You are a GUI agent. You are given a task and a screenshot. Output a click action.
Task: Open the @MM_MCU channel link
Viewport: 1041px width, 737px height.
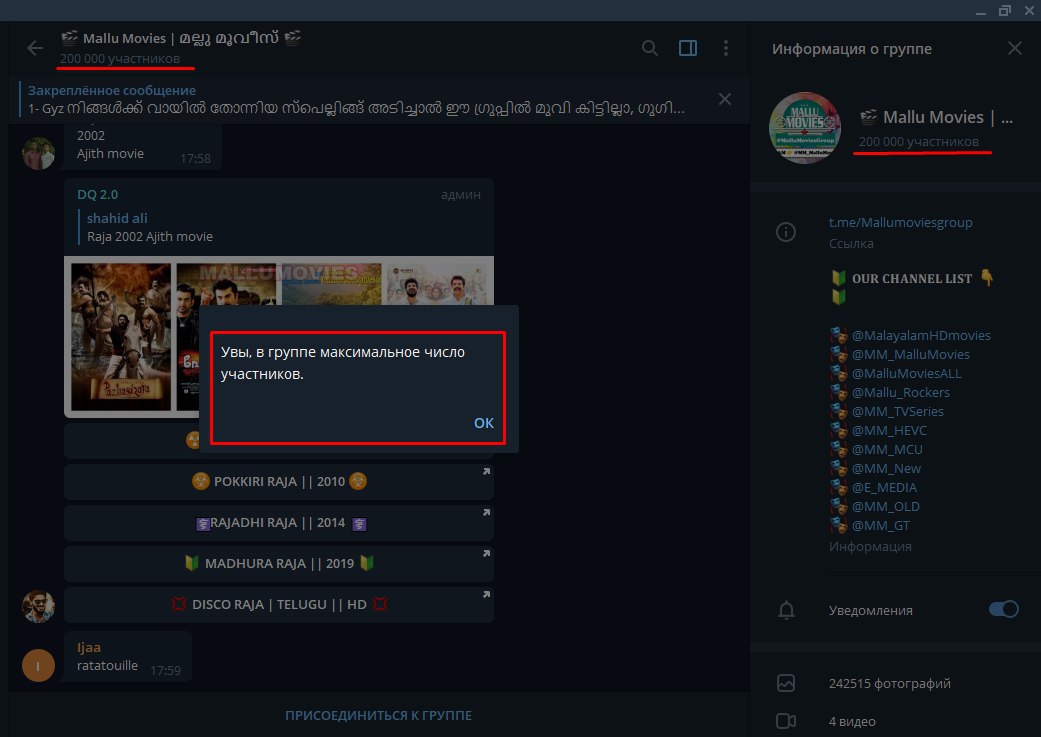887,450
